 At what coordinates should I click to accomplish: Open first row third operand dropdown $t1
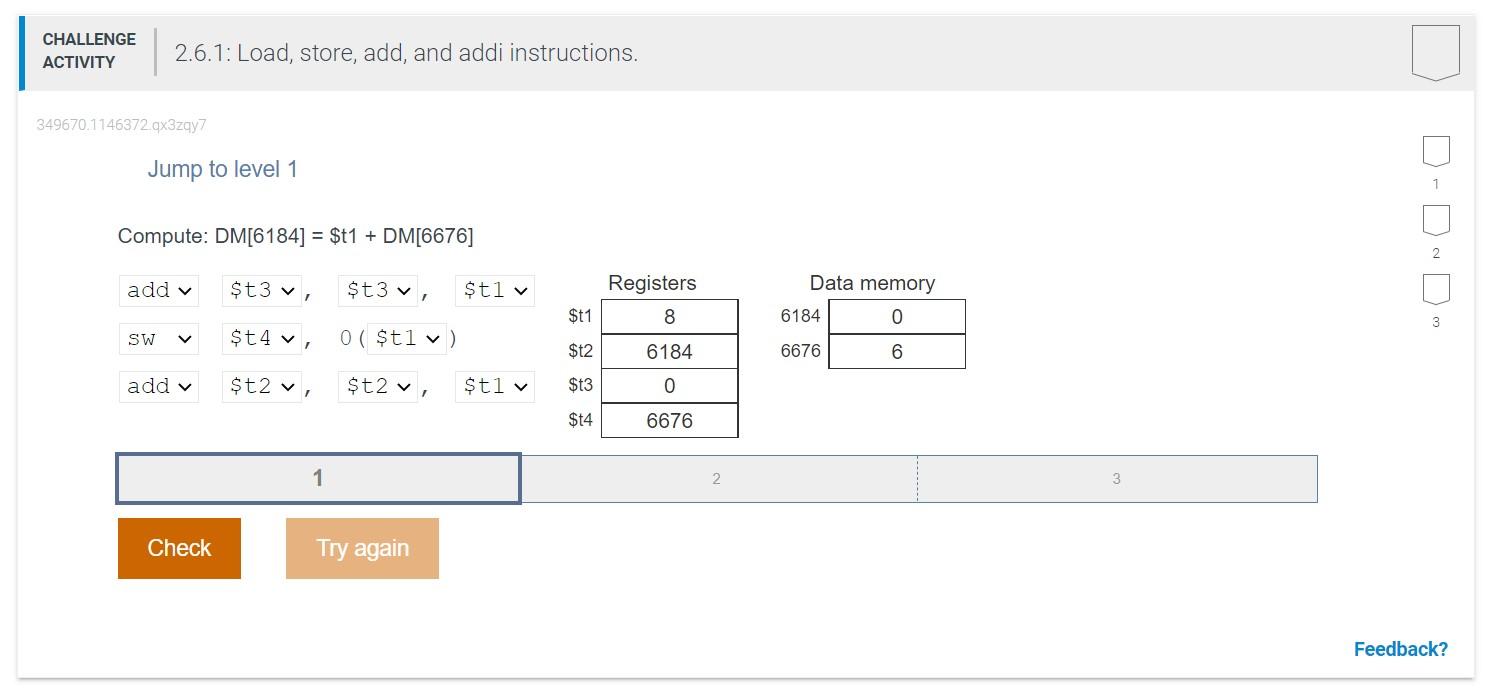click(494, 291)
